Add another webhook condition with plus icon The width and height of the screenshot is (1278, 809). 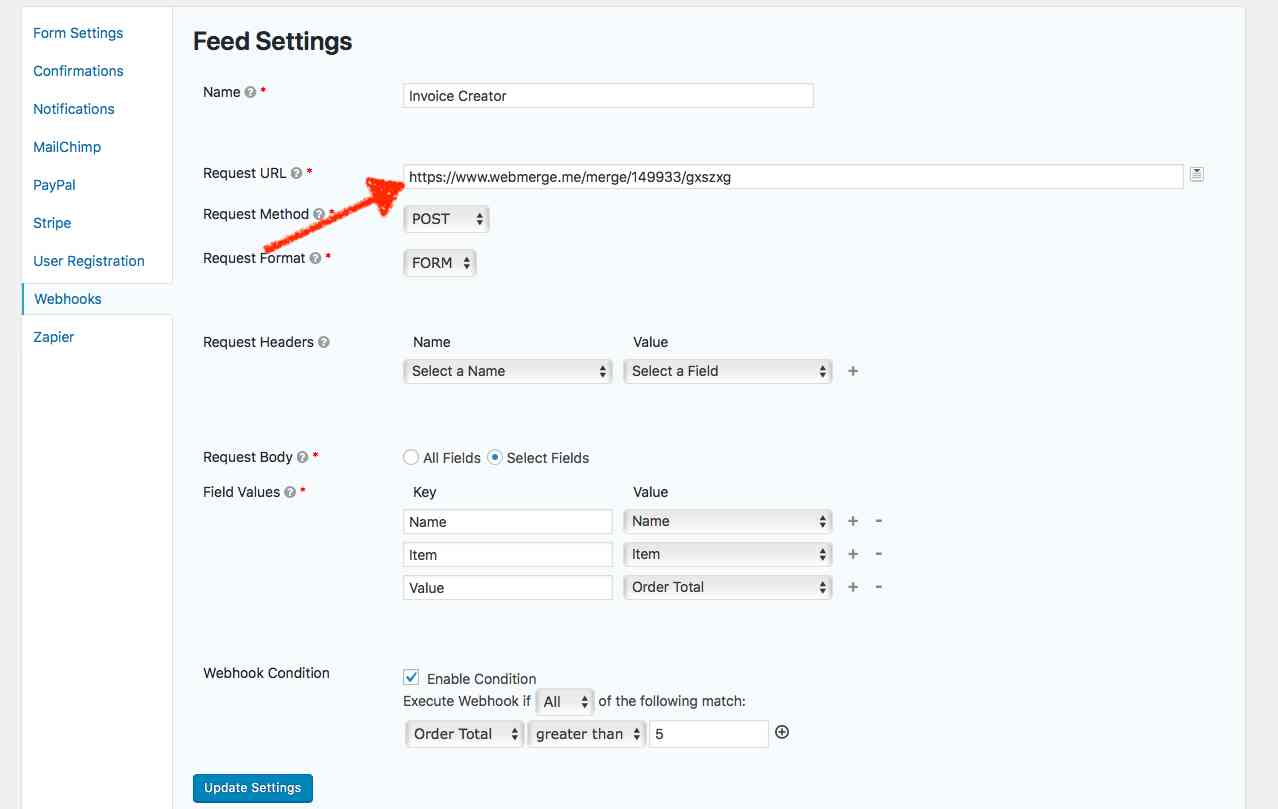781,733
